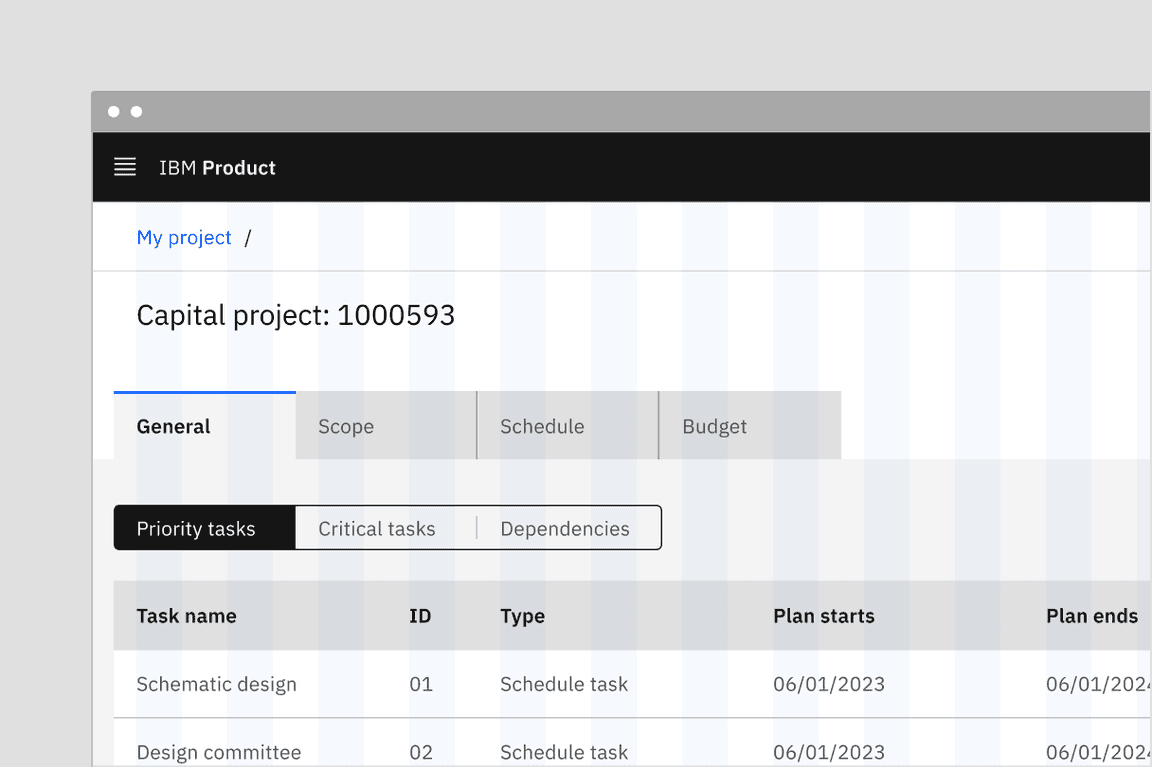Go to the Budget tab
Image resolution: width=1152 pixels, height=767 pixels.
click(750, 426)
